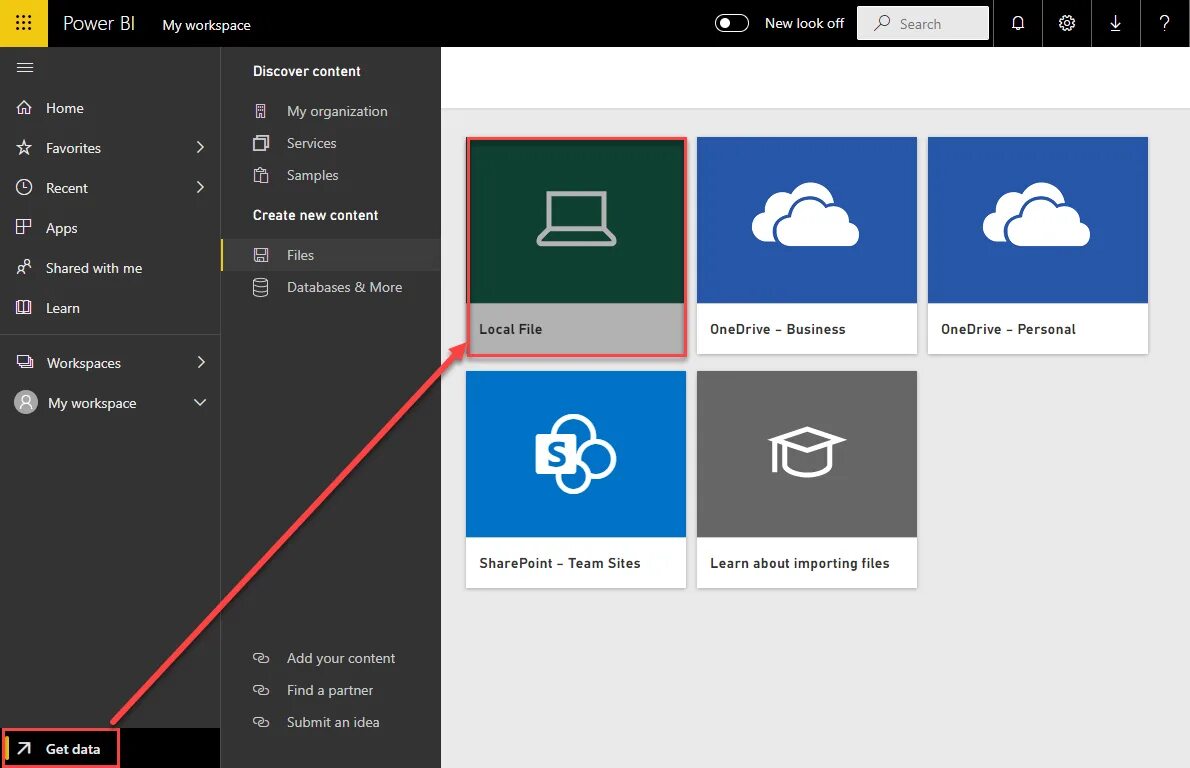Click the Favorites star icon
The image size is (1190, 768).
point(24,147)
